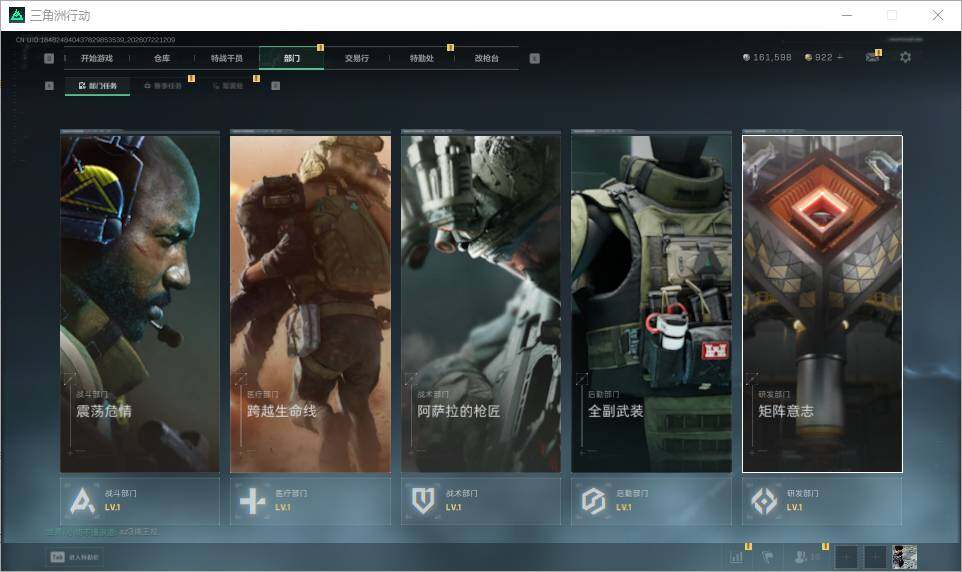Select the 医疗部门 cross emblem icon
962x572 pixels.
click(x=252, y=501)
